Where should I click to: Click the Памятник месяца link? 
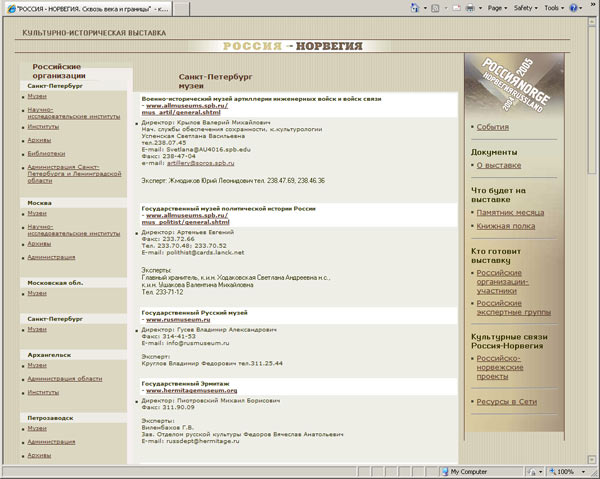click(510, 214)
